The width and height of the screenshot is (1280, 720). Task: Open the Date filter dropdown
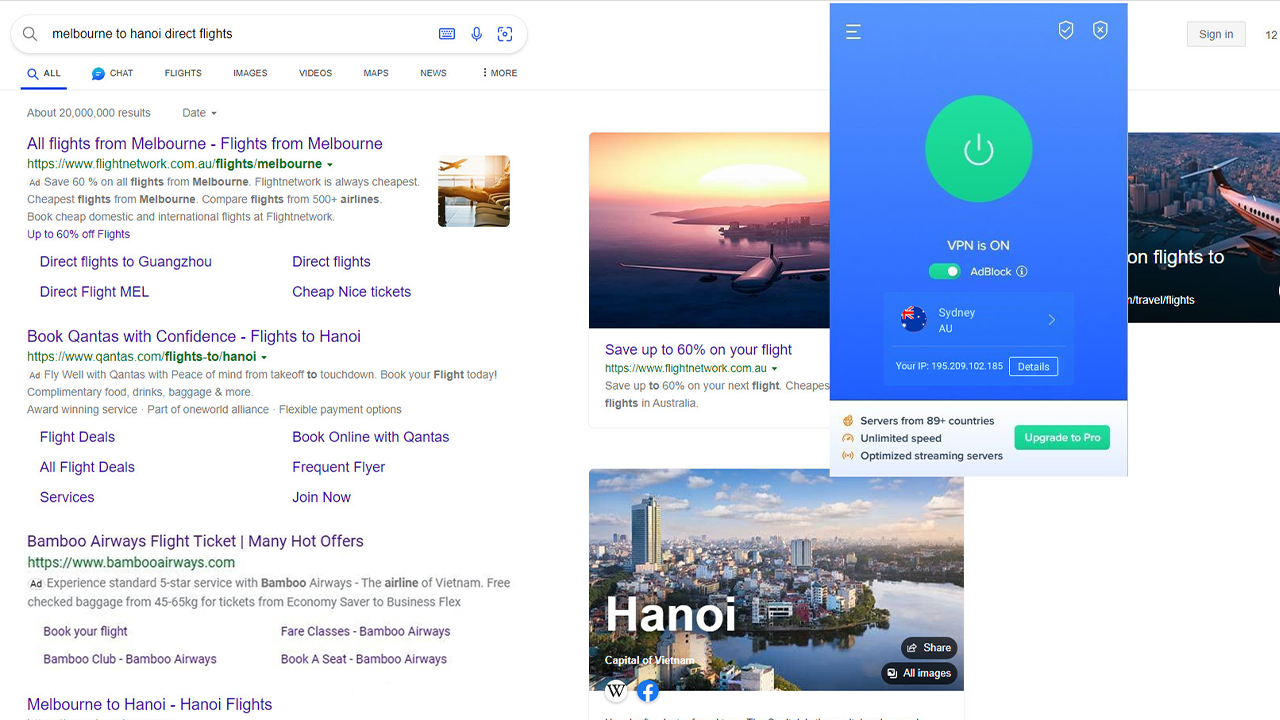pos(199,113)
